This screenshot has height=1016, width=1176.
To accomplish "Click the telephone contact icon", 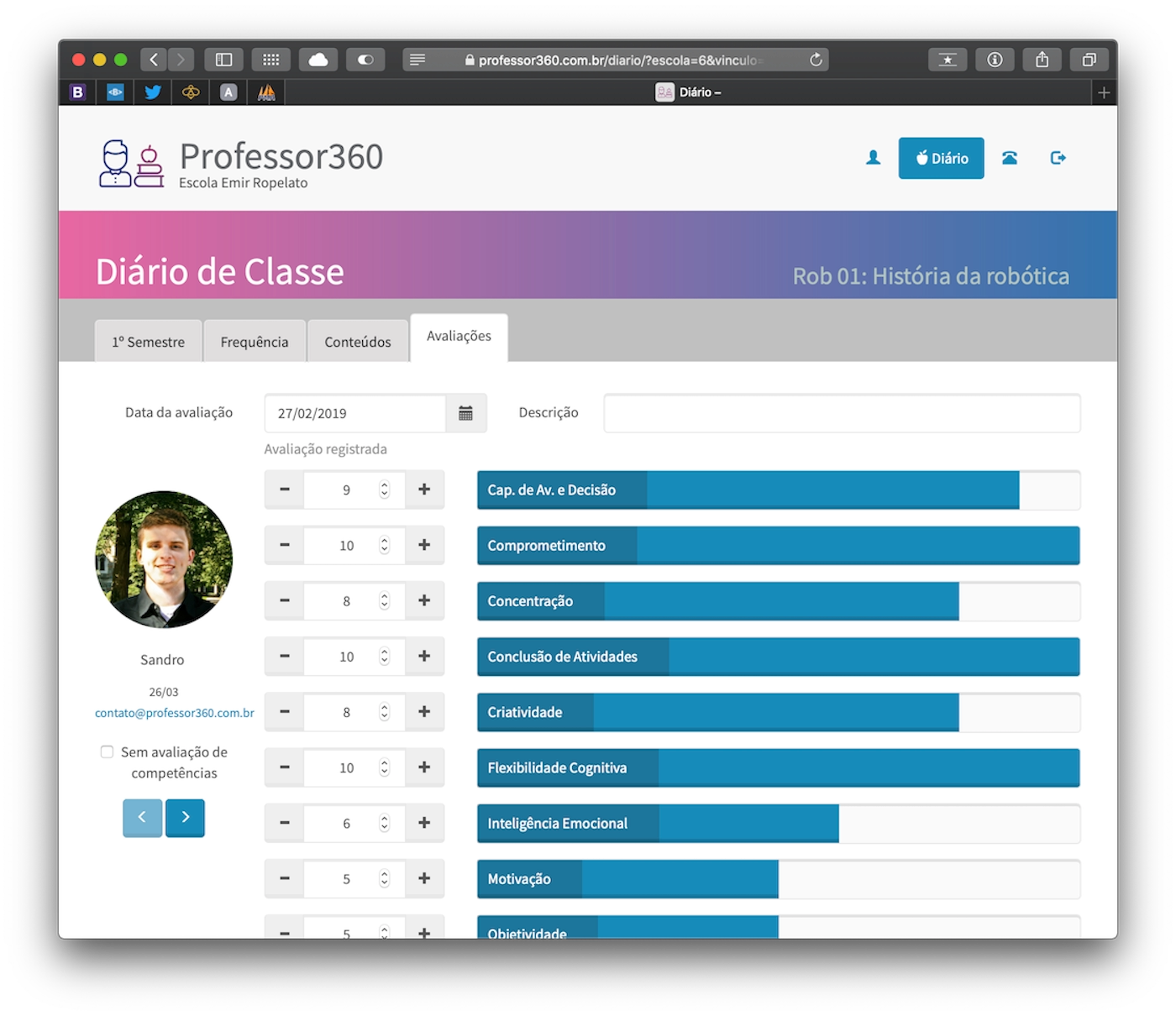I will [1010, 158].
